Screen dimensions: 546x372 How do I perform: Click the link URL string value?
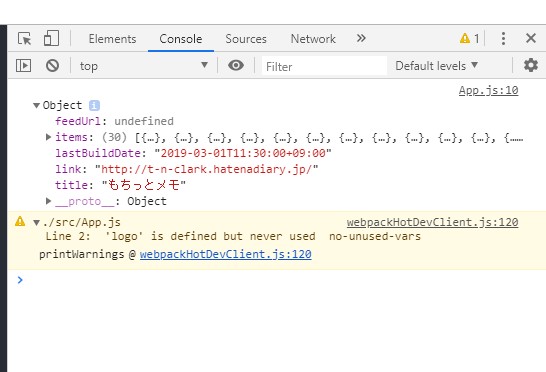pos(206,169)
